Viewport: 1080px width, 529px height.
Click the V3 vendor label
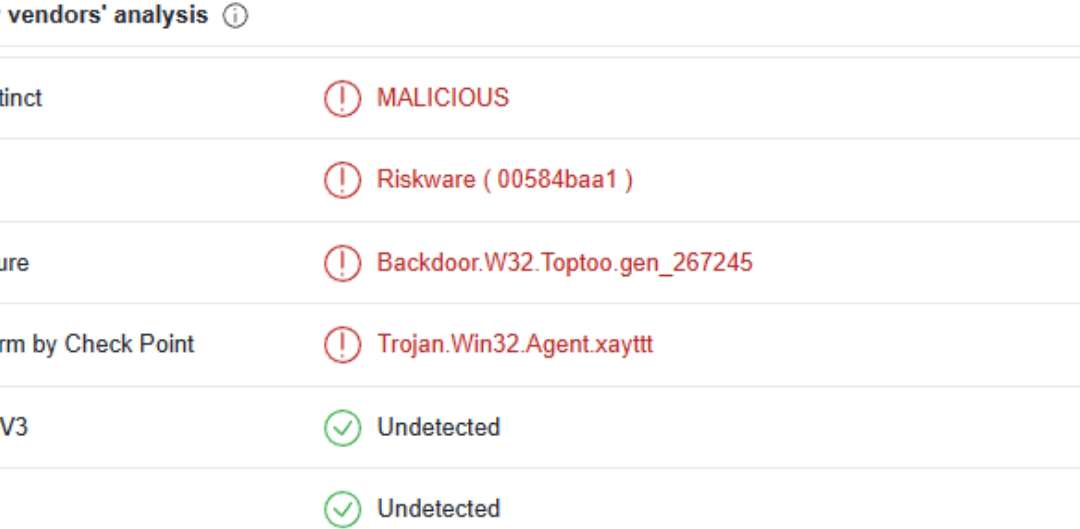[x=14, y=428]
